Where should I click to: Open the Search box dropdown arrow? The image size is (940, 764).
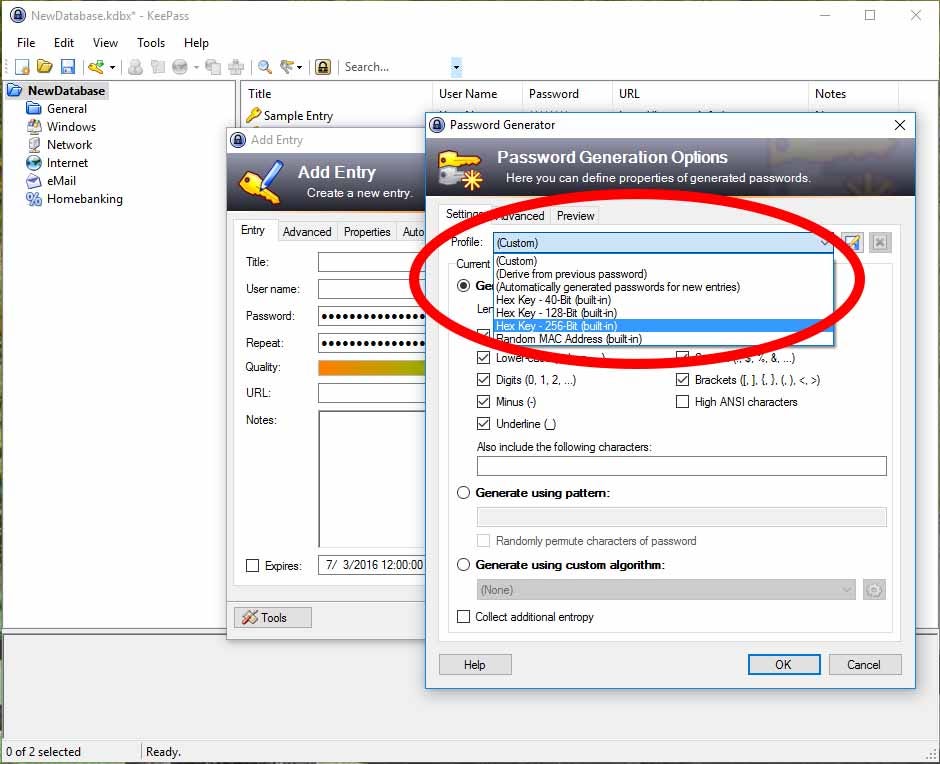[456, 67]
